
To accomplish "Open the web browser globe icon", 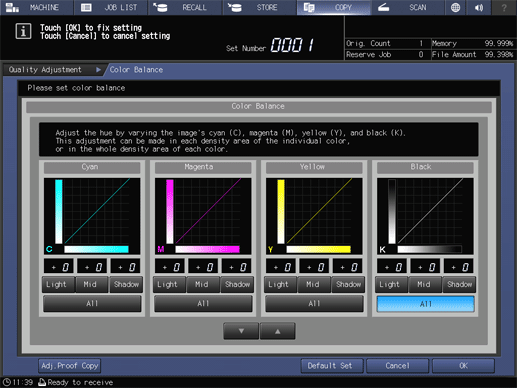I will (455, 7).
